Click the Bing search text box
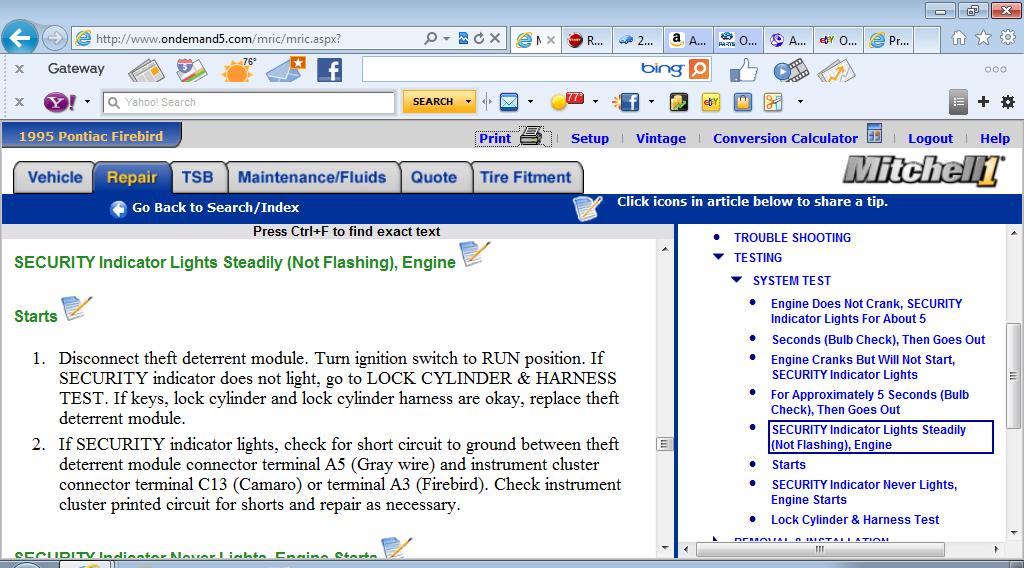The width and height of the screenshot is (1024, 568). [500, 69]
